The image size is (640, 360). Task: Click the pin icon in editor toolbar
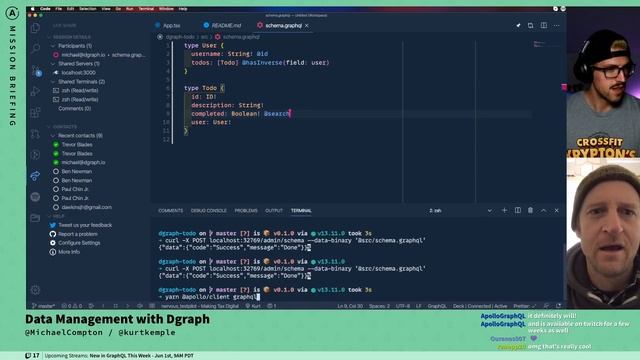pos(518,25)
